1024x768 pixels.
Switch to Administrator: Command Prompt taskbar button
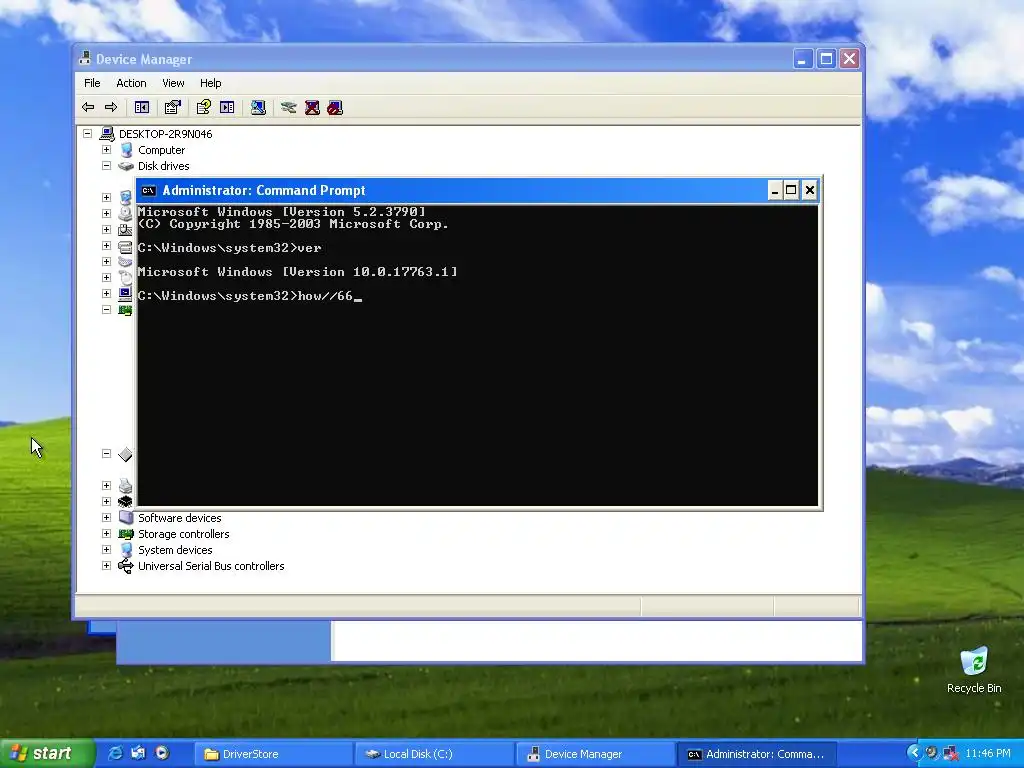[756, 754]
